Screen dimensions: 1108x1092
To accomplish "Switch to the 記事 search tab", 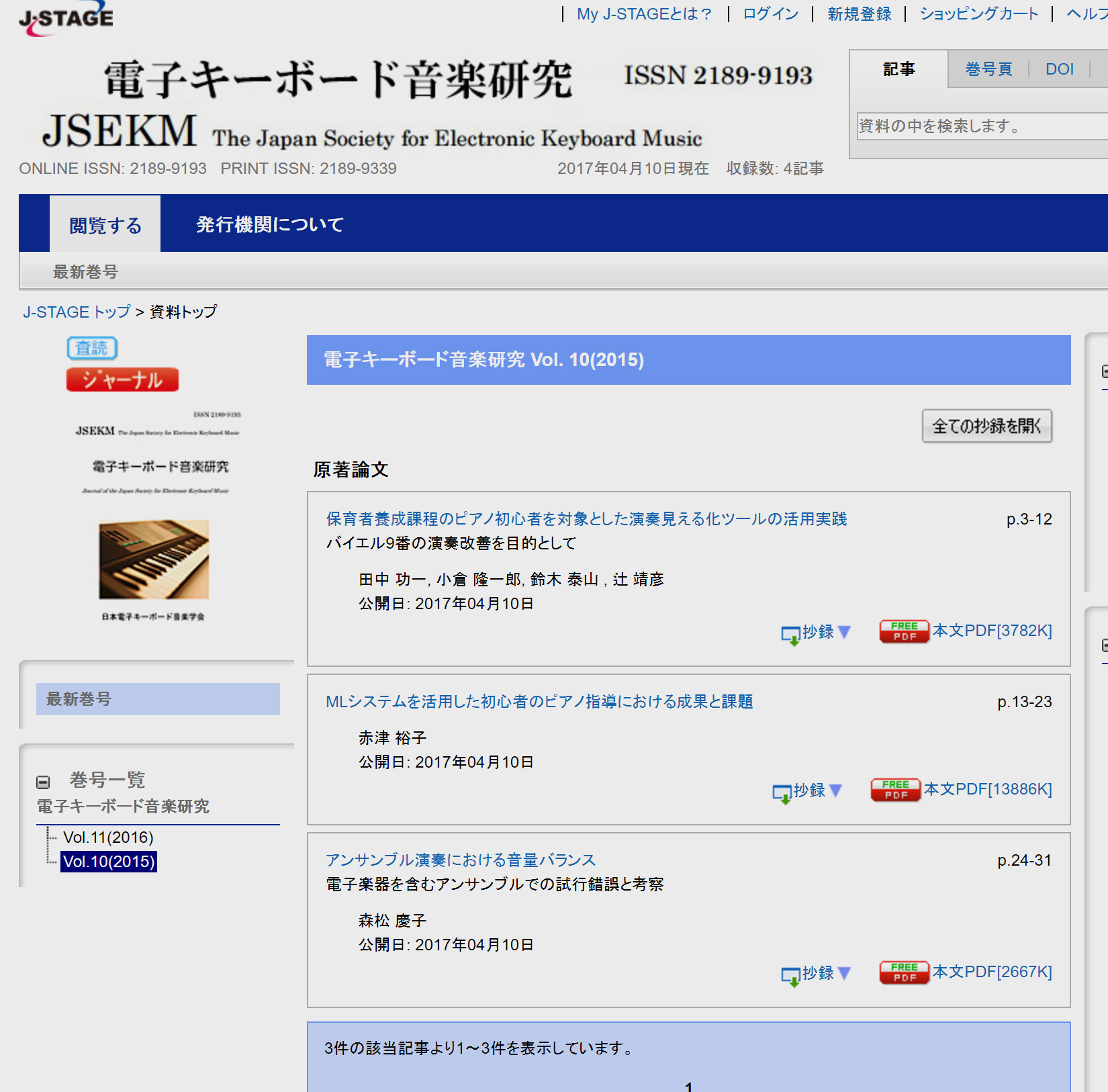I will click(899, 69).
